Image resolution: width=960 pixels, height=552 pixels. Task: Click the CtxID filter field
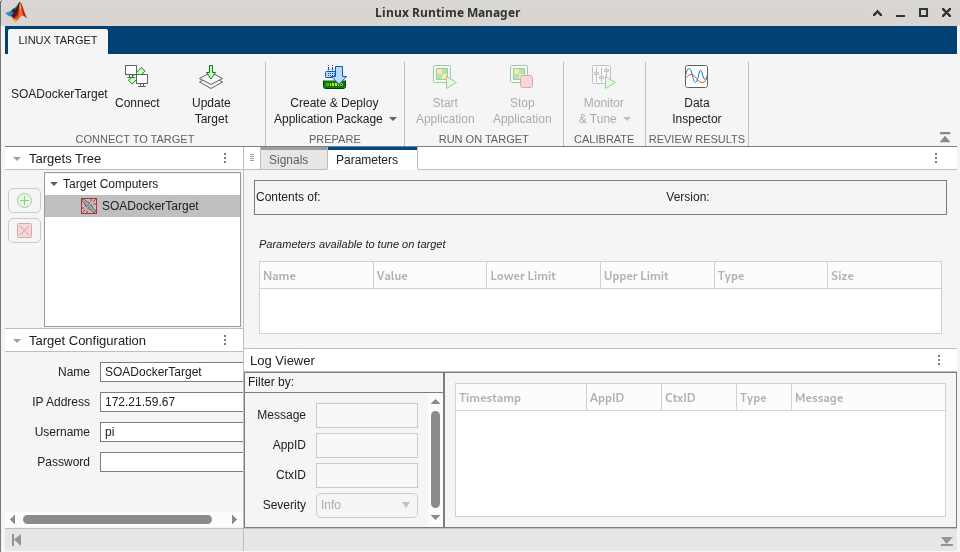pos(367,475)
